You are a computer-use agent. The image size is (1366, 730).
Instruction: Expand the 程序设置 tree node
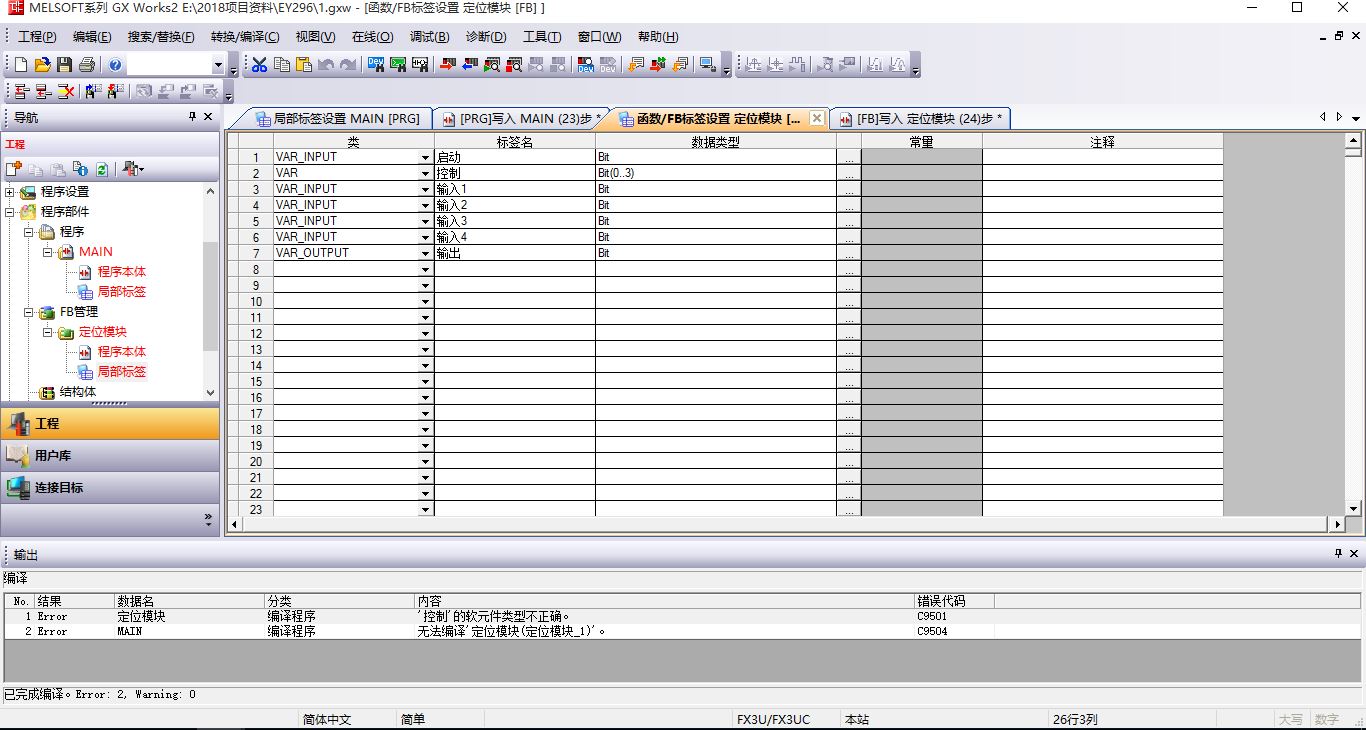click(11, 192)
